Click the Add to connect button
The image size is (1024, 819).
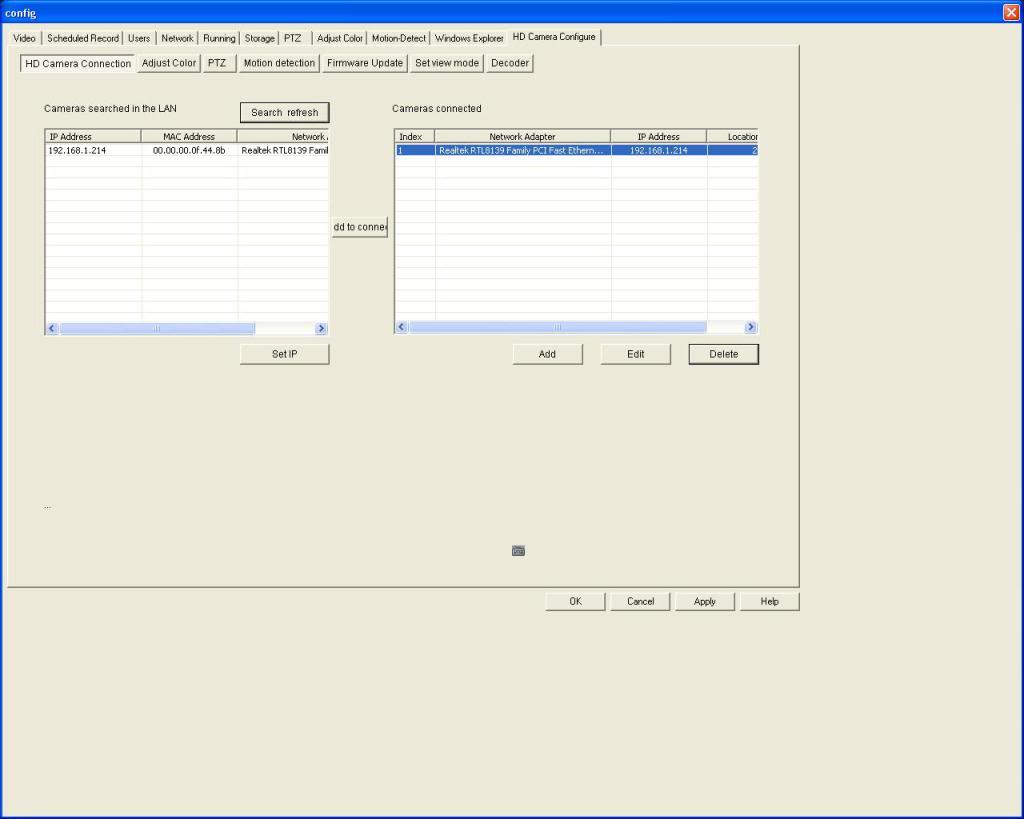pos(360,227)
